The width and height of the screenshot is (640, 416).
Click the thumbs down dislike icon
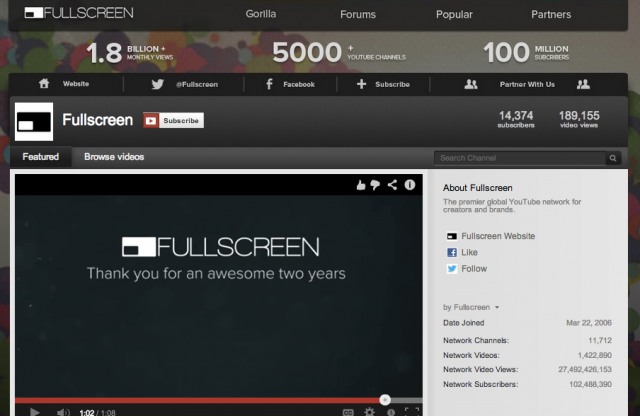[x=377, y=185]
